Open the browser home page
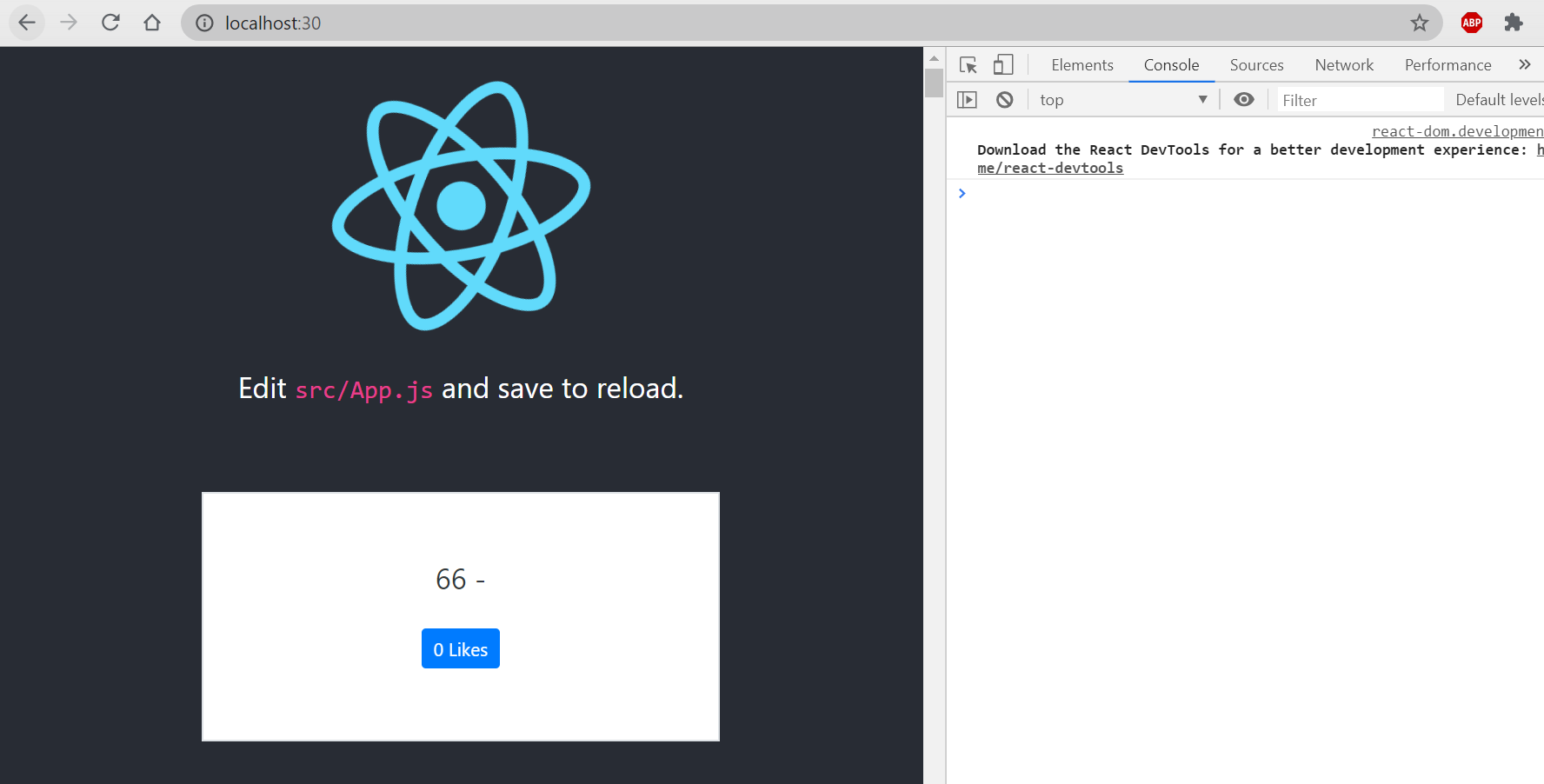The height and width of the screenshot is (784, 1544). (x=152, y=23)
